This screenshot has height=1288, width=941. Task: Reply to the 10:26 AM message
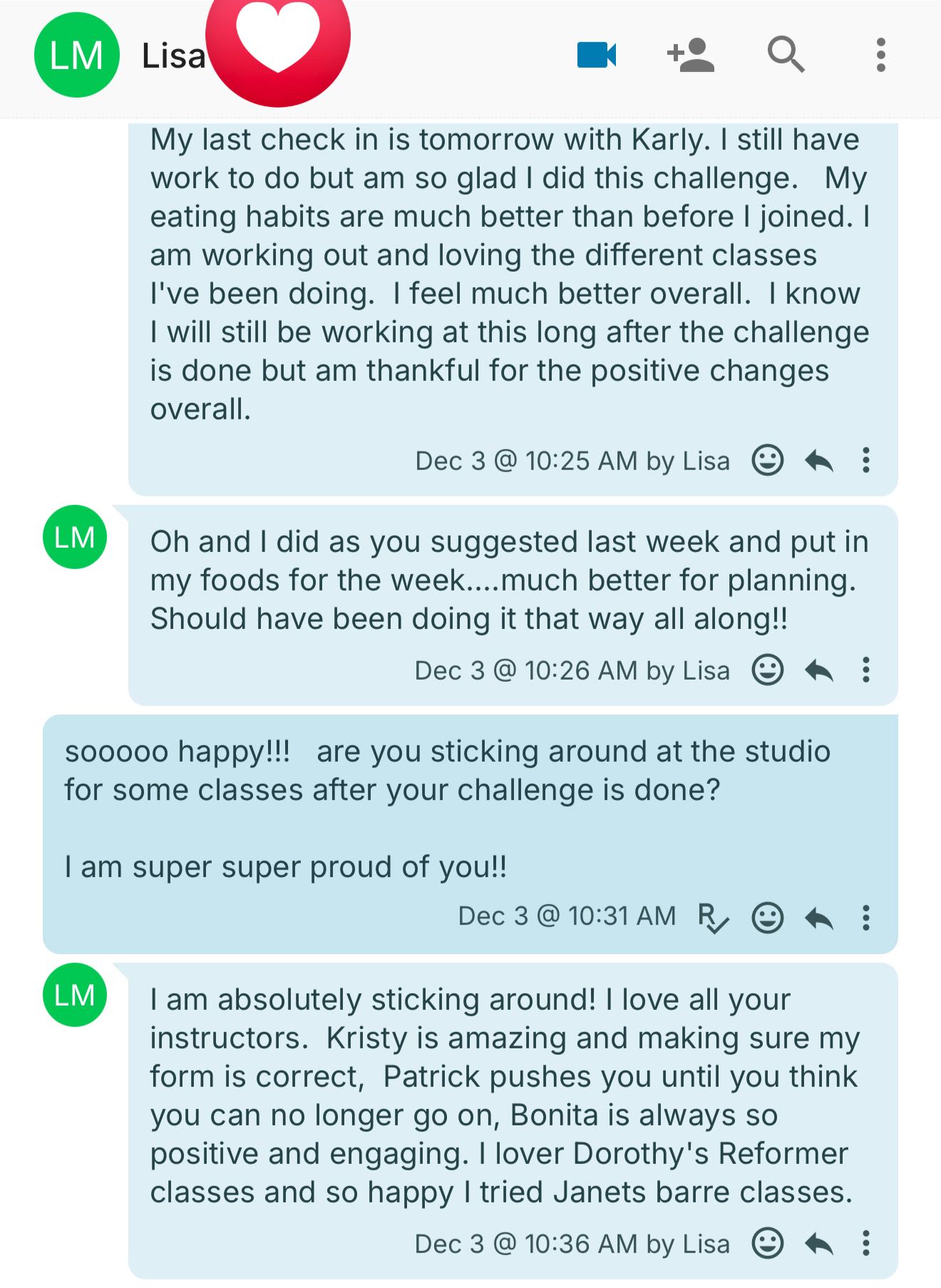tap(819, 671)
